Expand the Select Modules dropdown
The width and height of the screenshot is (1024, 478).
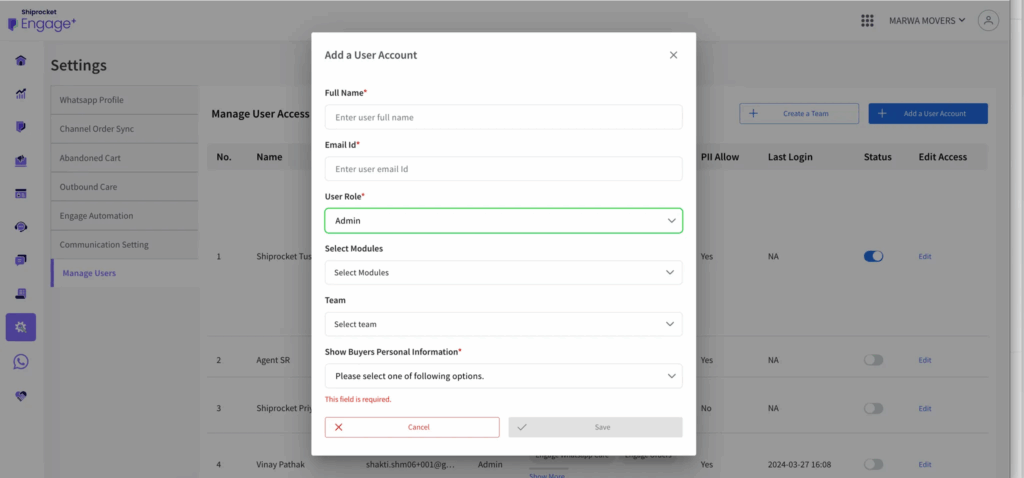click(x=503, y=272)
